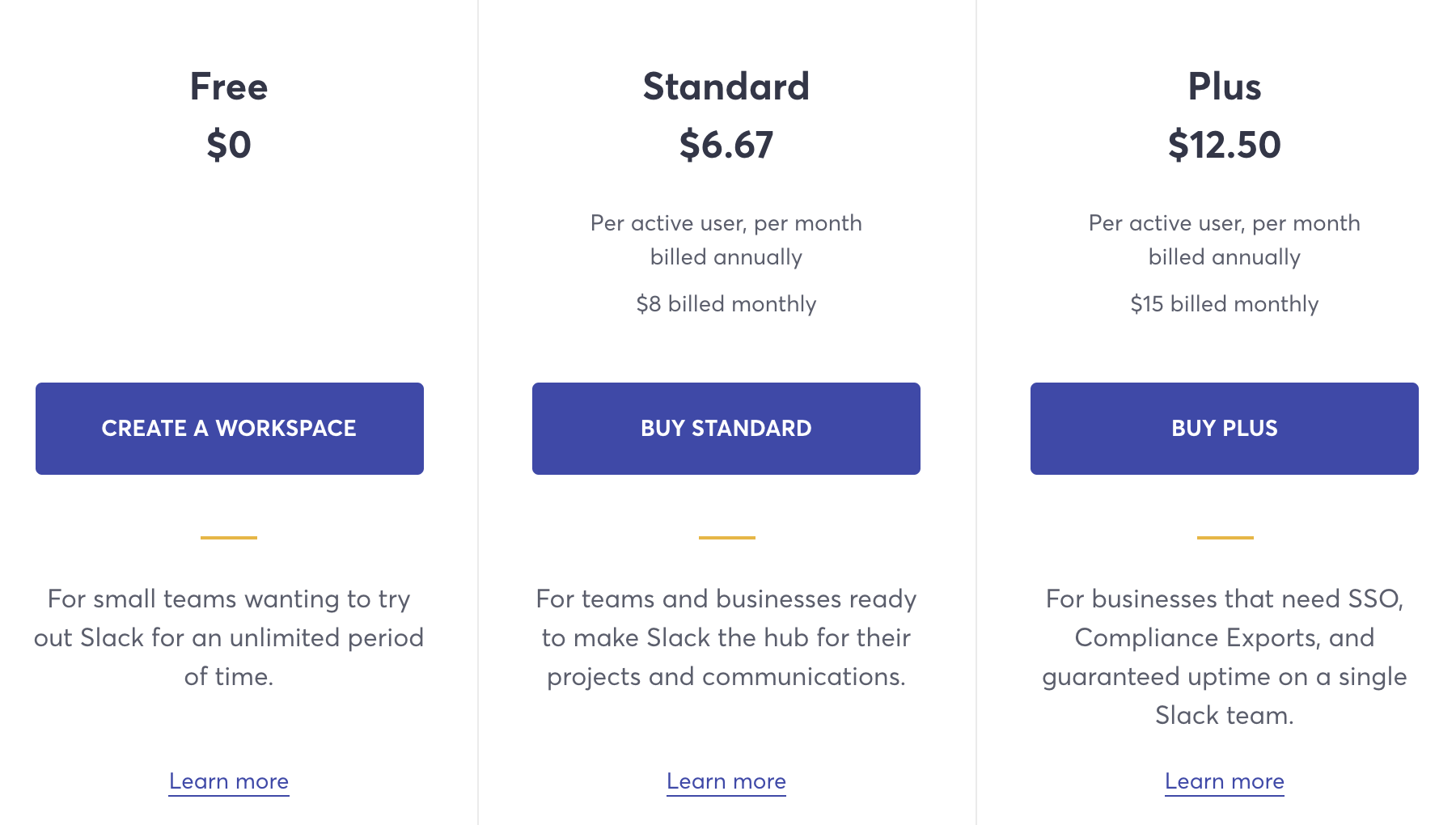Click Plus plan's per active user billing note

1225,240
